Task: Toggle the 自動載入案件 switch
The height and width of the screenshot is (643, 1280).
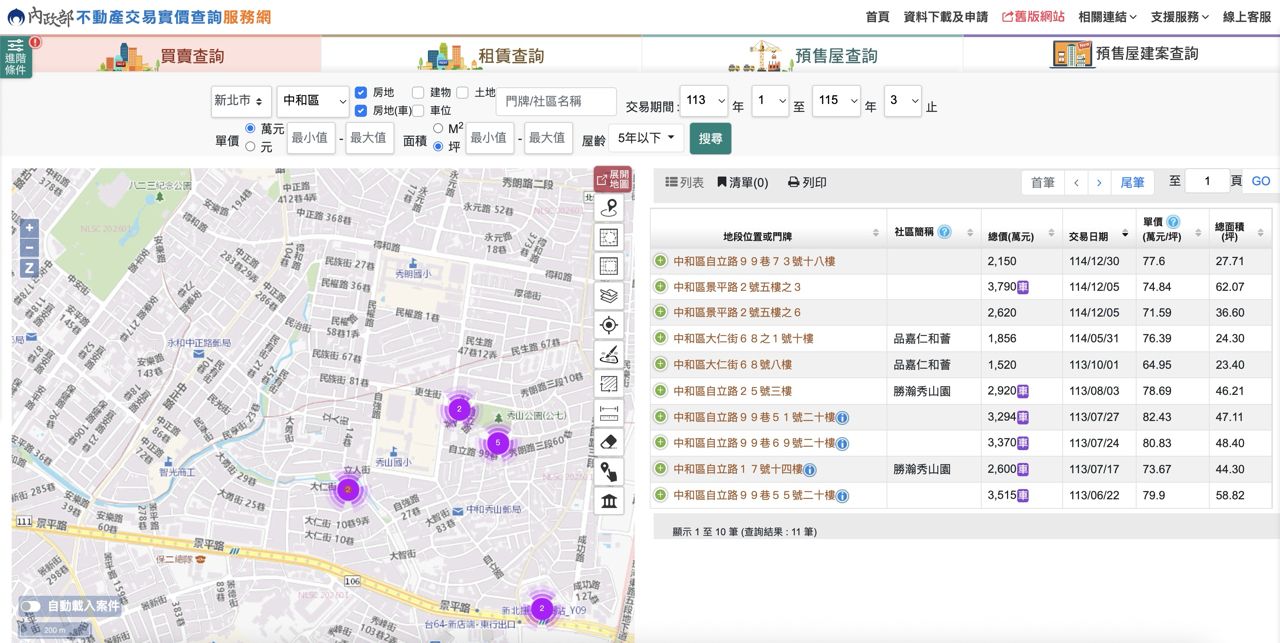Action: pyautogui.click(x=30, y=606)
